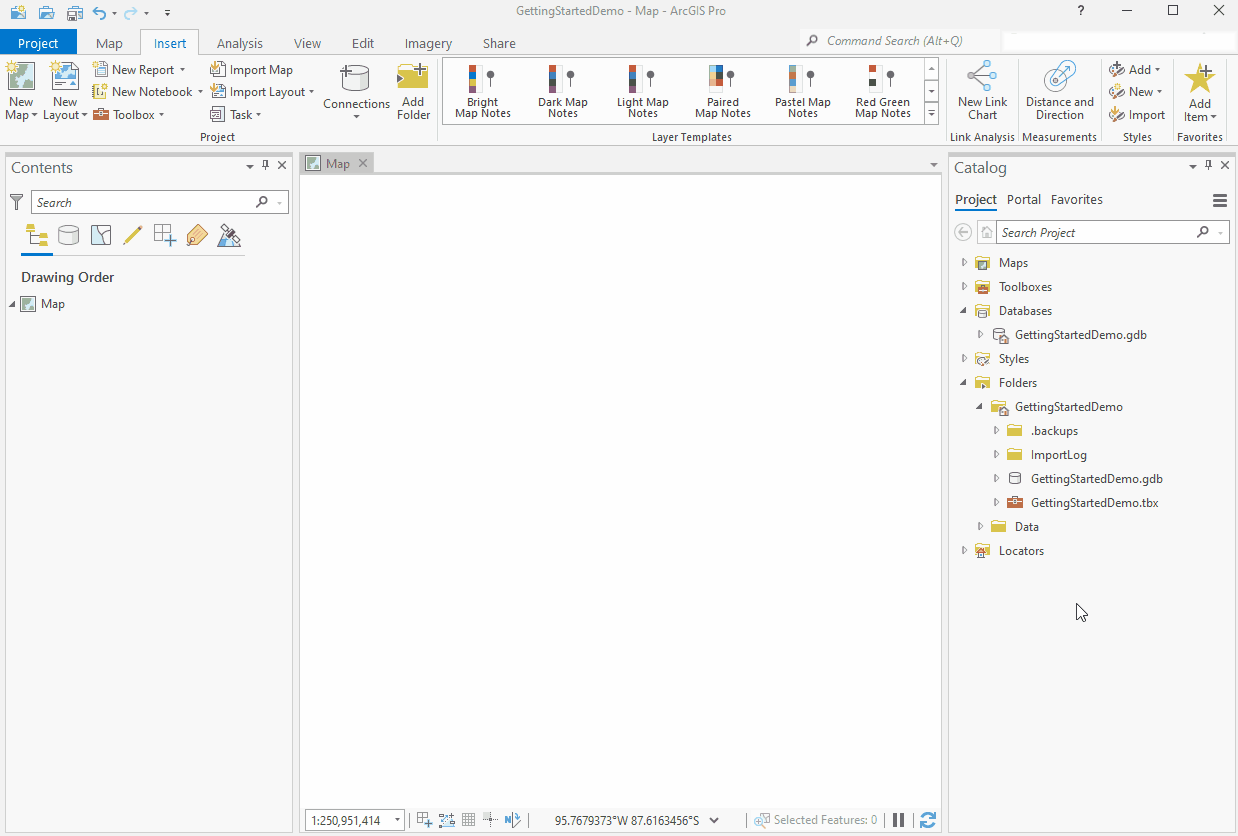Collapse the Folders node
1238x836 pixels.
point(964,383)
